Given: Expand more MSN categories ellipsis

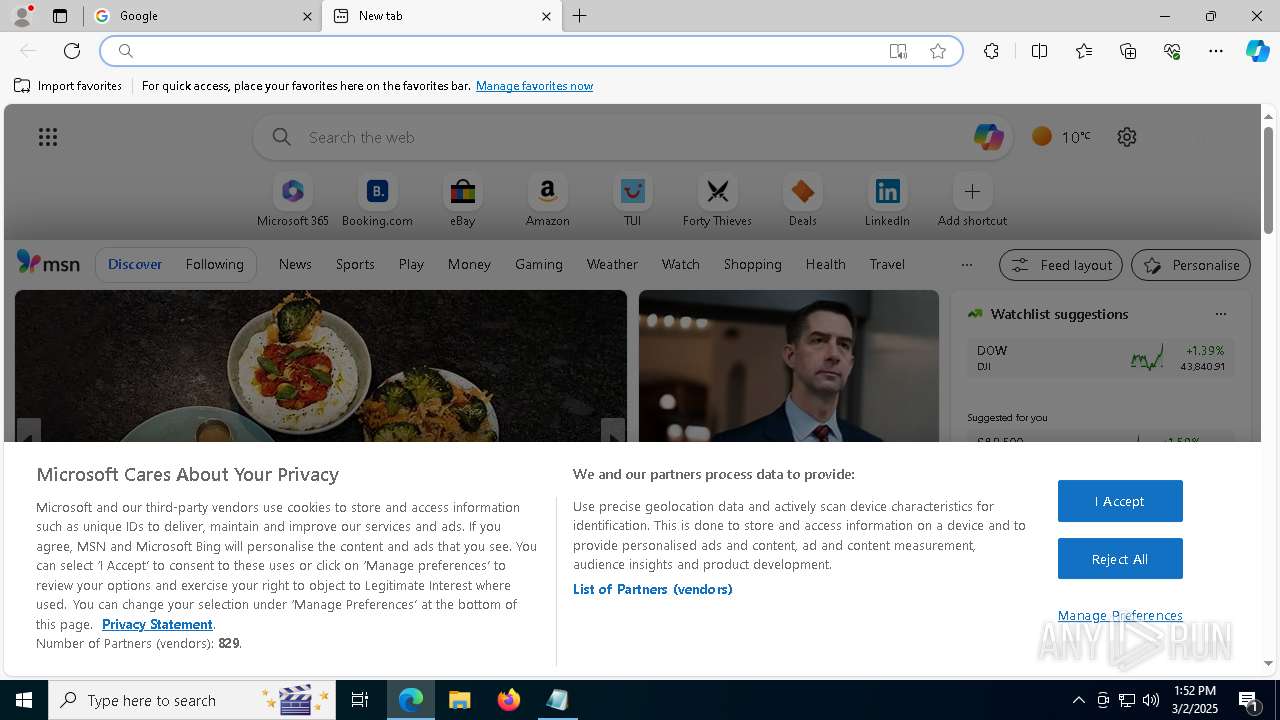Looking at the screenshot, I should click(966, 265).
